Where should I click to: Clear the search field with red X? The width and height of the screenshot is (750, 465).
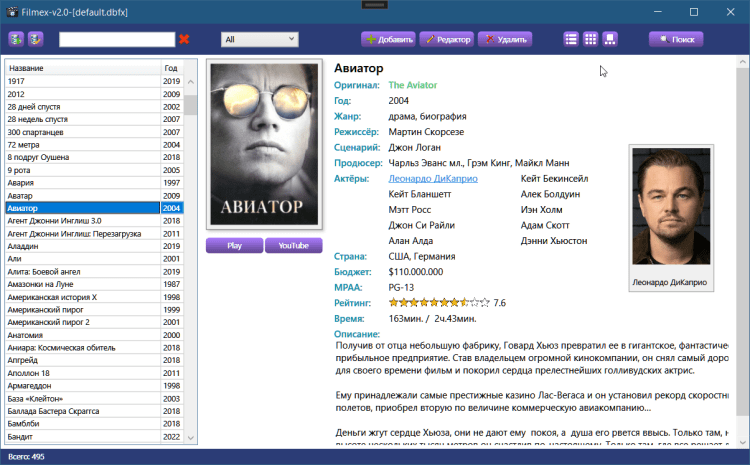click(184, 39)
